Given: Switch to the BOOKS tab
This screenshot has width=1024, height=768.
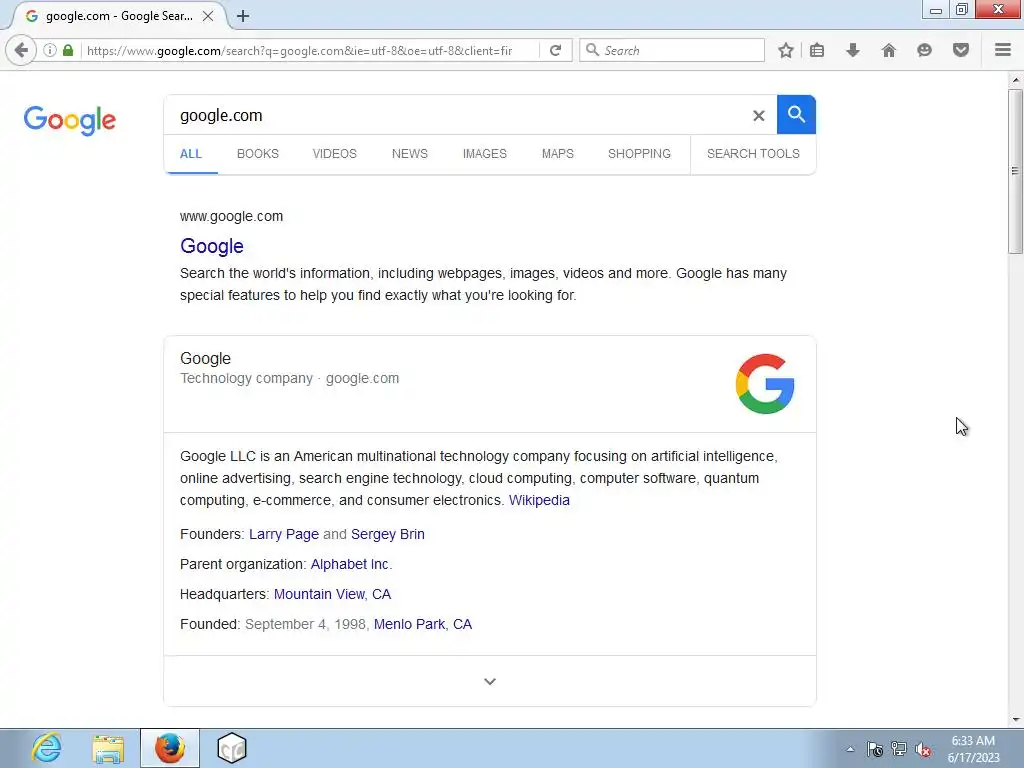Looking at the screenshot, I should click(257, 153).
